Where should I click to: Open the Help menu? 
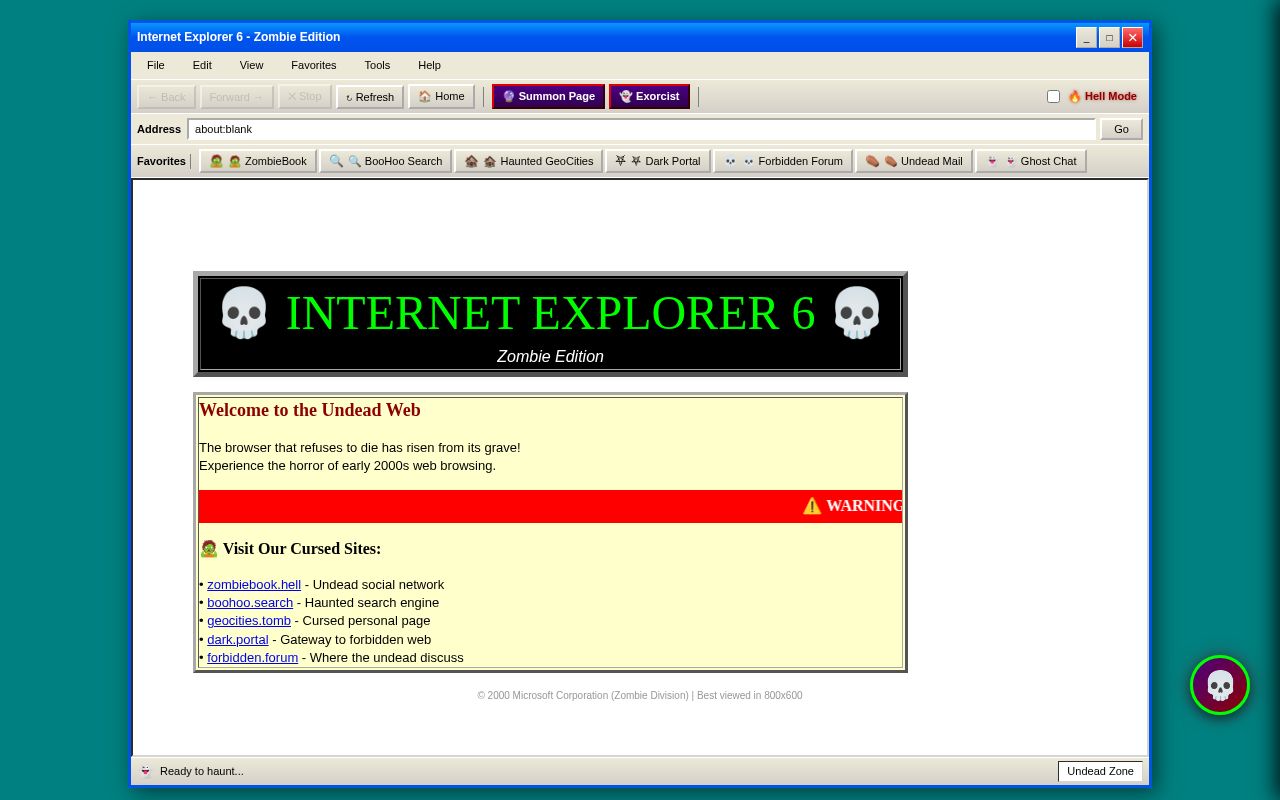click(x=429, y=65)
